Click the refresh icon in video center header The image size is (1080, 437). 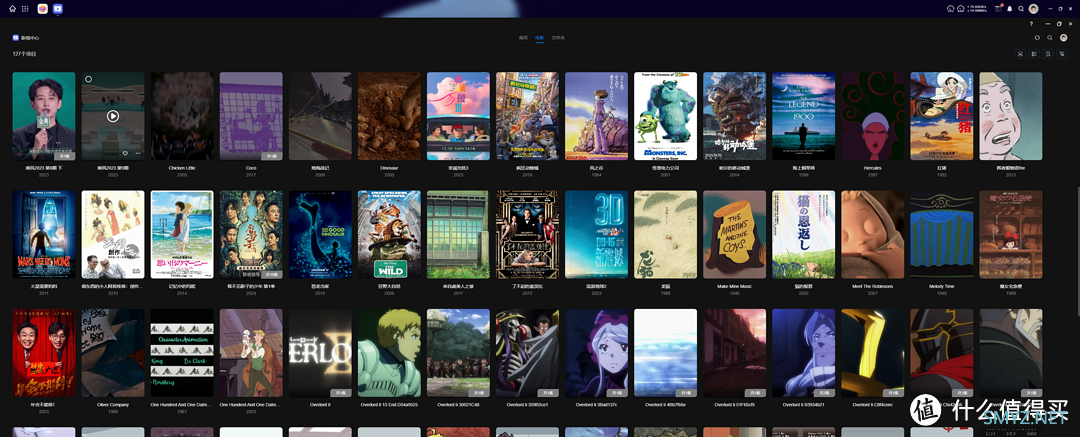pyautogui.click(x=1038, y=38)
